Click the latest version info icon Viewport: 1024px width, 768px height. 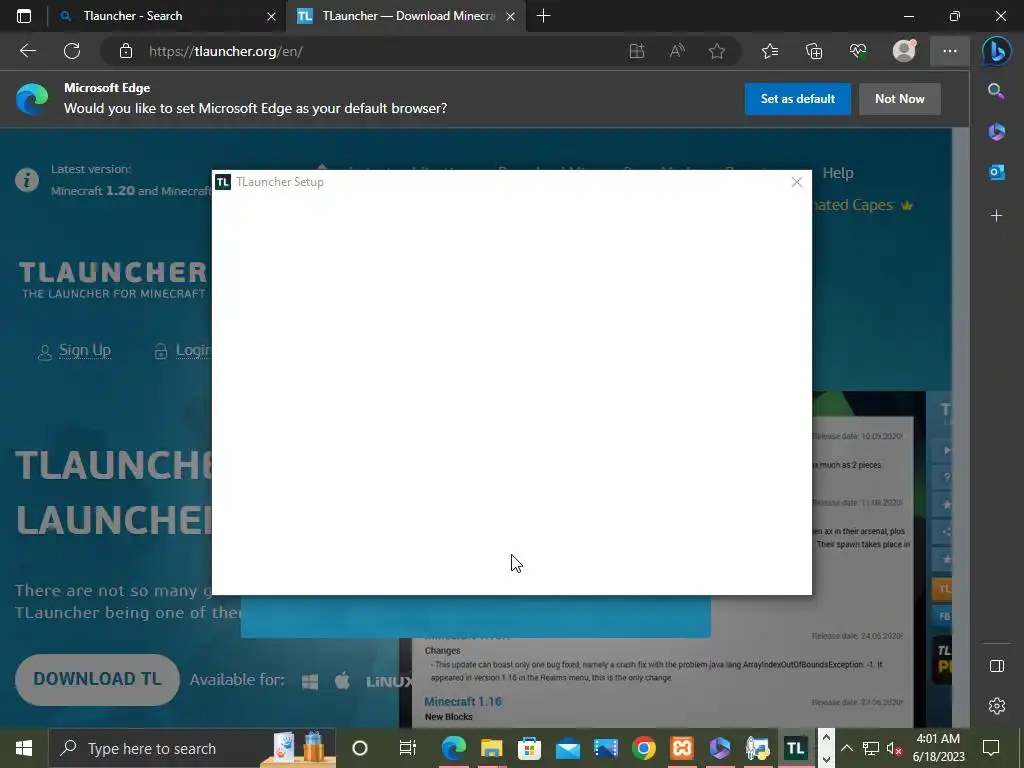[x=27, y=180]
